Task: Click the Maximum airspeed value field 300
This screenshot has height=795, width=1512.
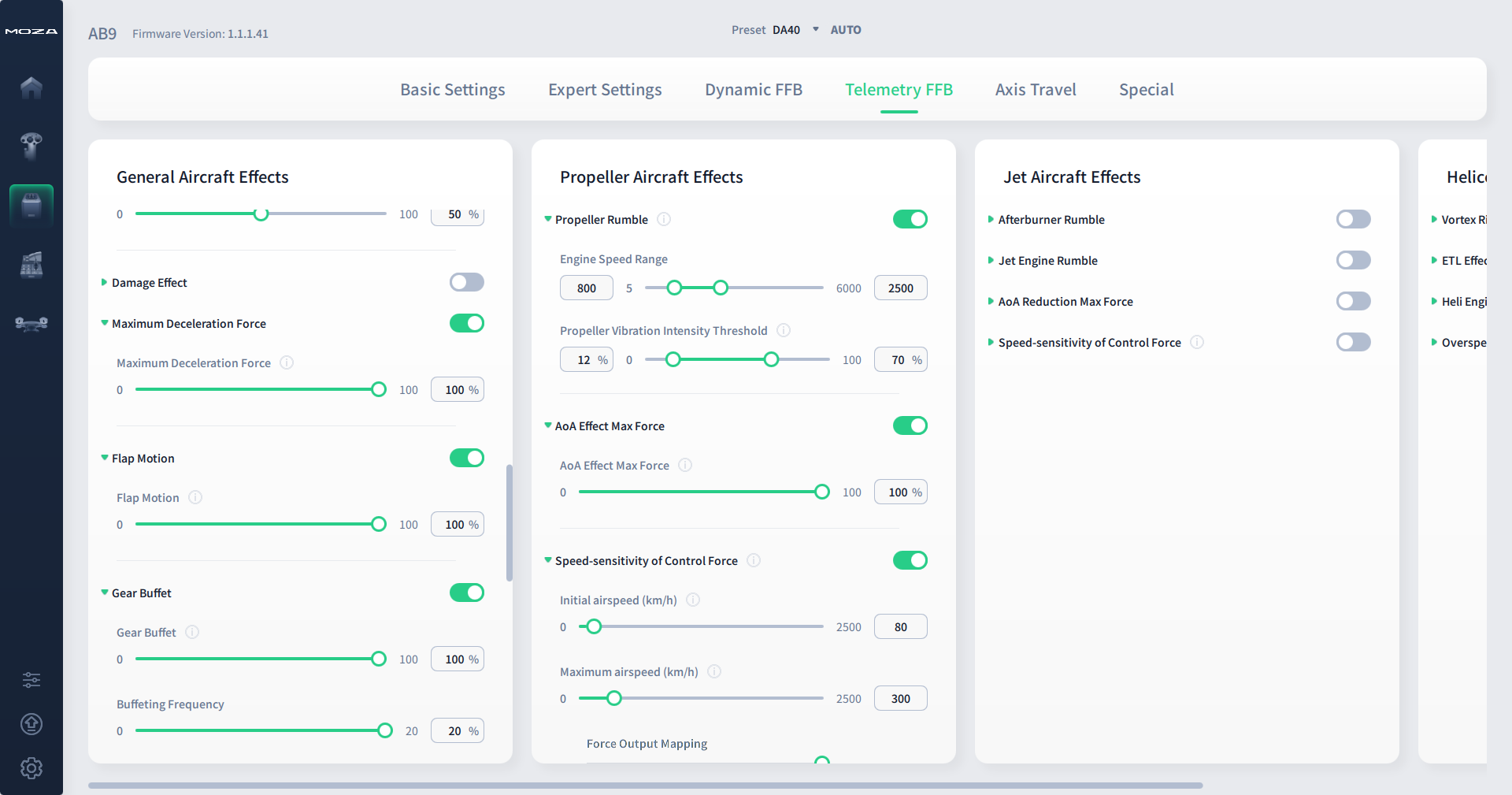Action: click(x=901, y=698)
